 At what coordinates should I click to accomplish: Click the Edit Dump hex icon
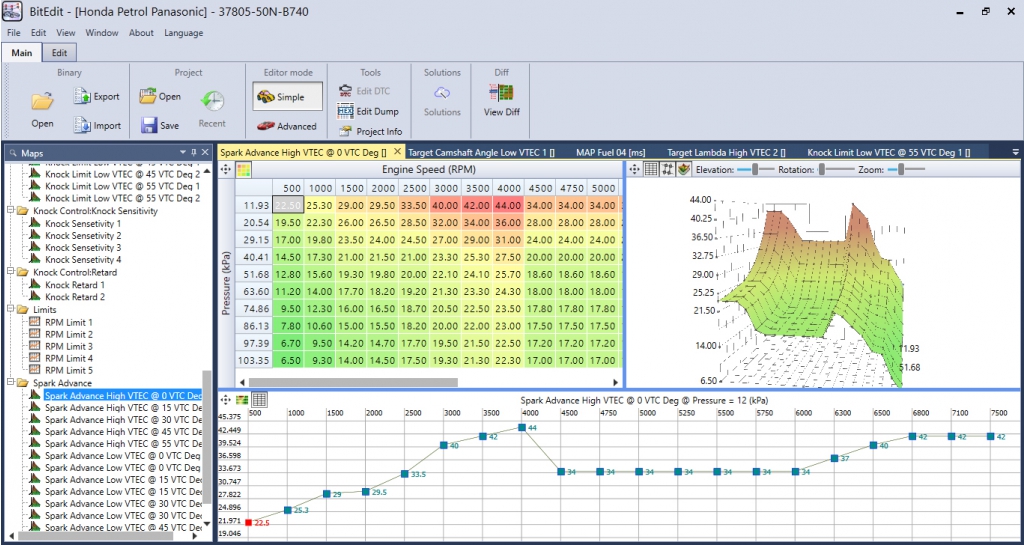point(346,111)
